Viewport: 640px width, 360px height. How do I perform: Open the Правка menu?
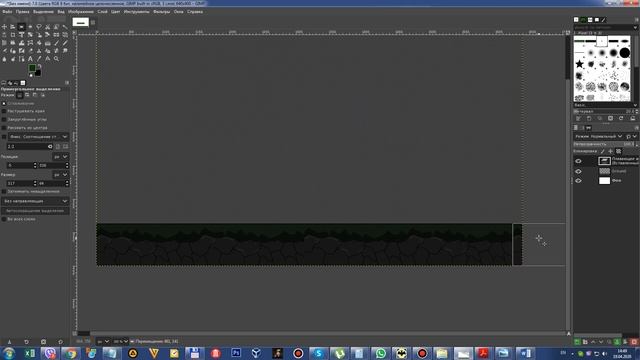22,12
